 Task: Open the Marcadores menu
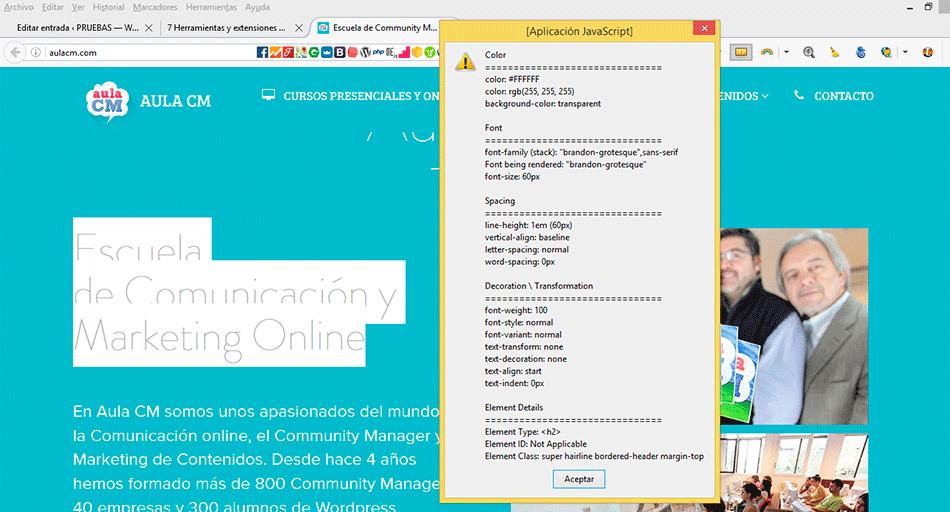pyautogui.click(x=155, y=7)
